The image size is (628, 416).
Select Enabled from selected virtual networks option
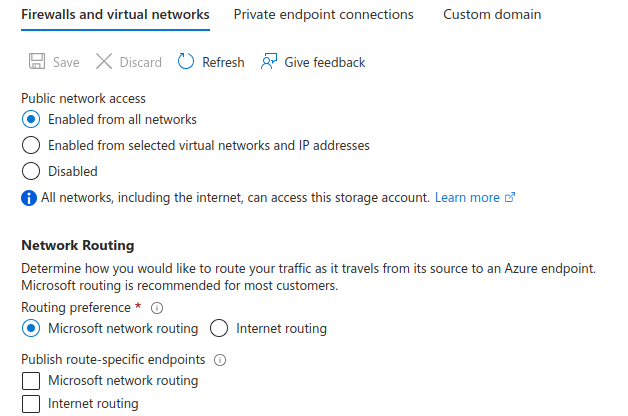click(x=31, y=145)
